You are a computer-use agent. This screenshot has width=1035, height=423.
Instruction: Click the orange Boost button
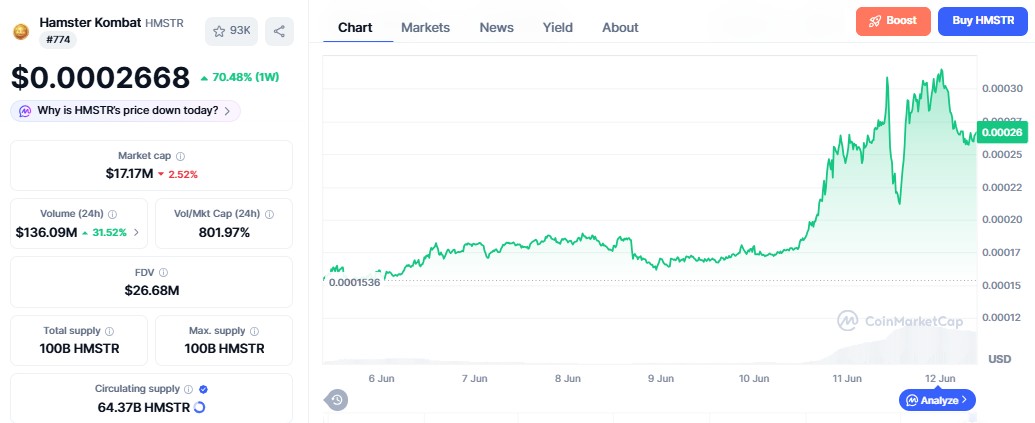(x=893, y=21)
